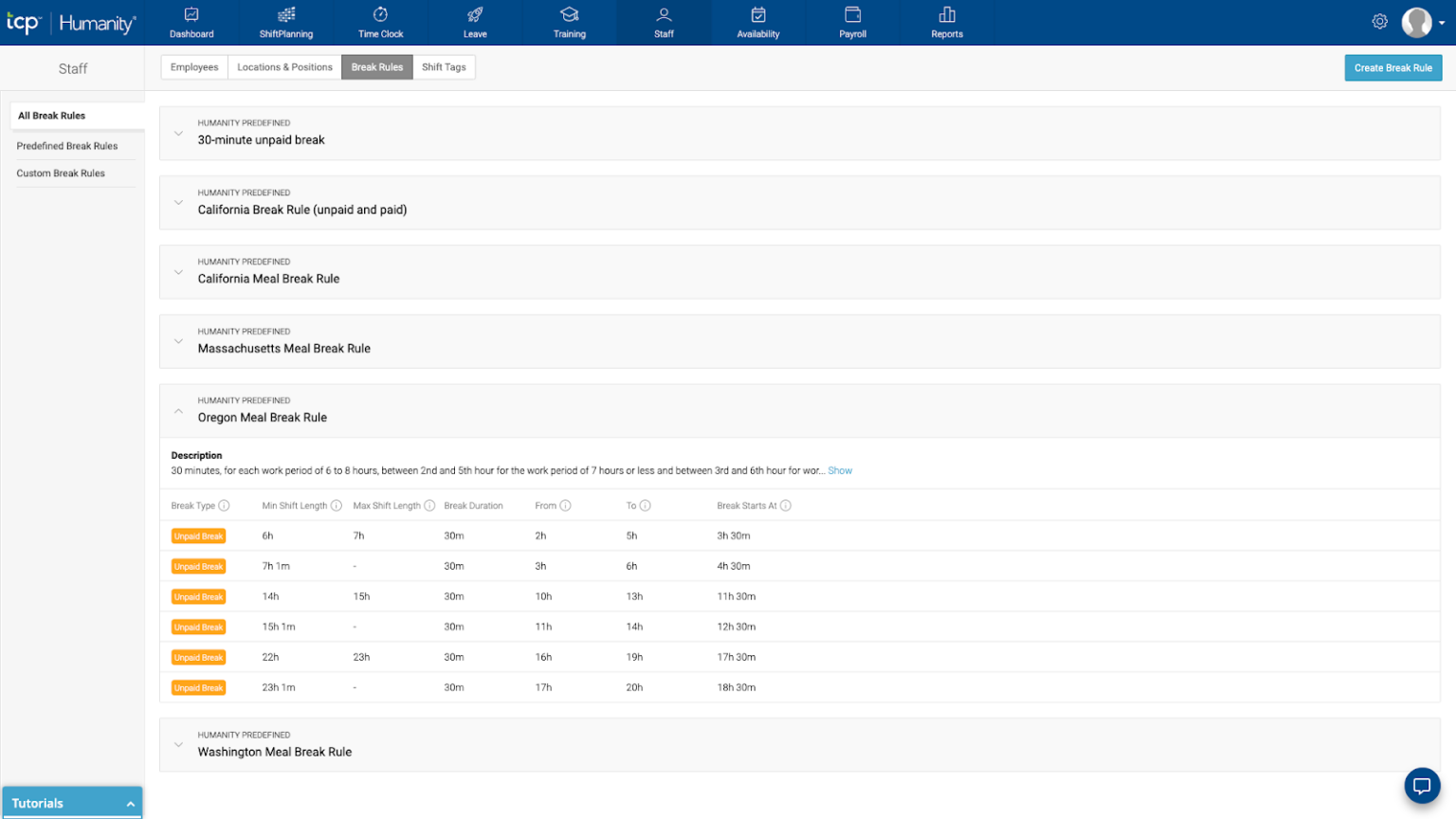Collapse the Oregon Meal Break Rule
The width and height of the screenshot is (1456, 819).
click(x=178, y=411)
